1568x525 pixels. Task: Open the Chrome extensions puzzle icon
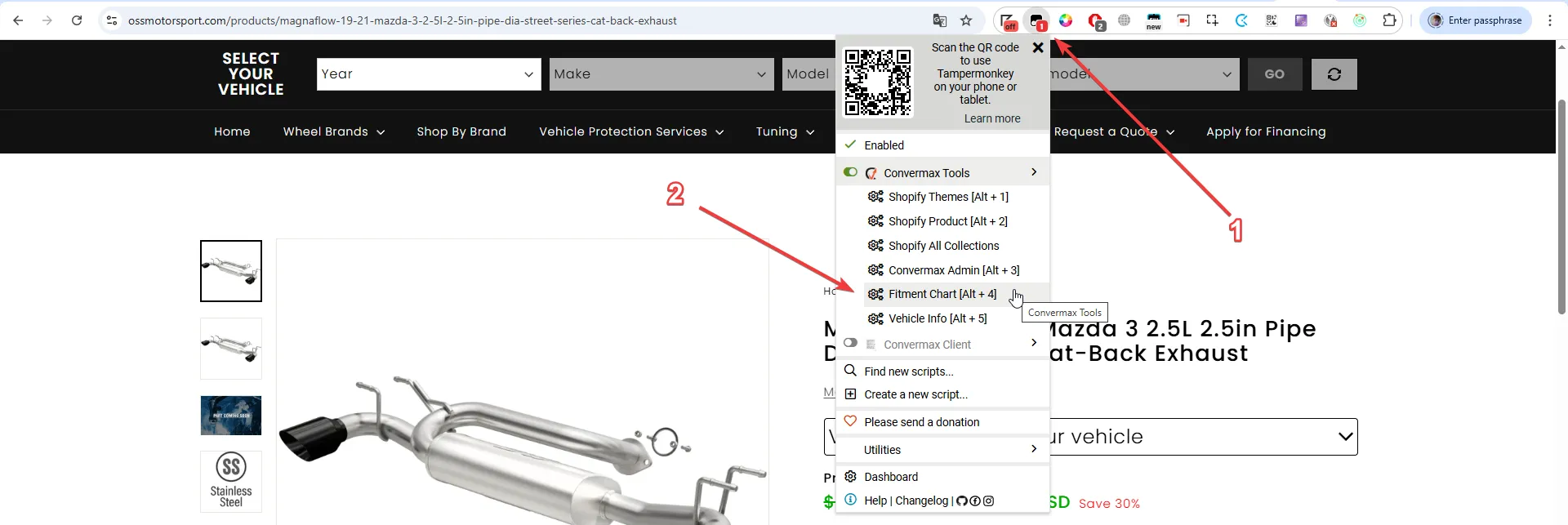1388,20
